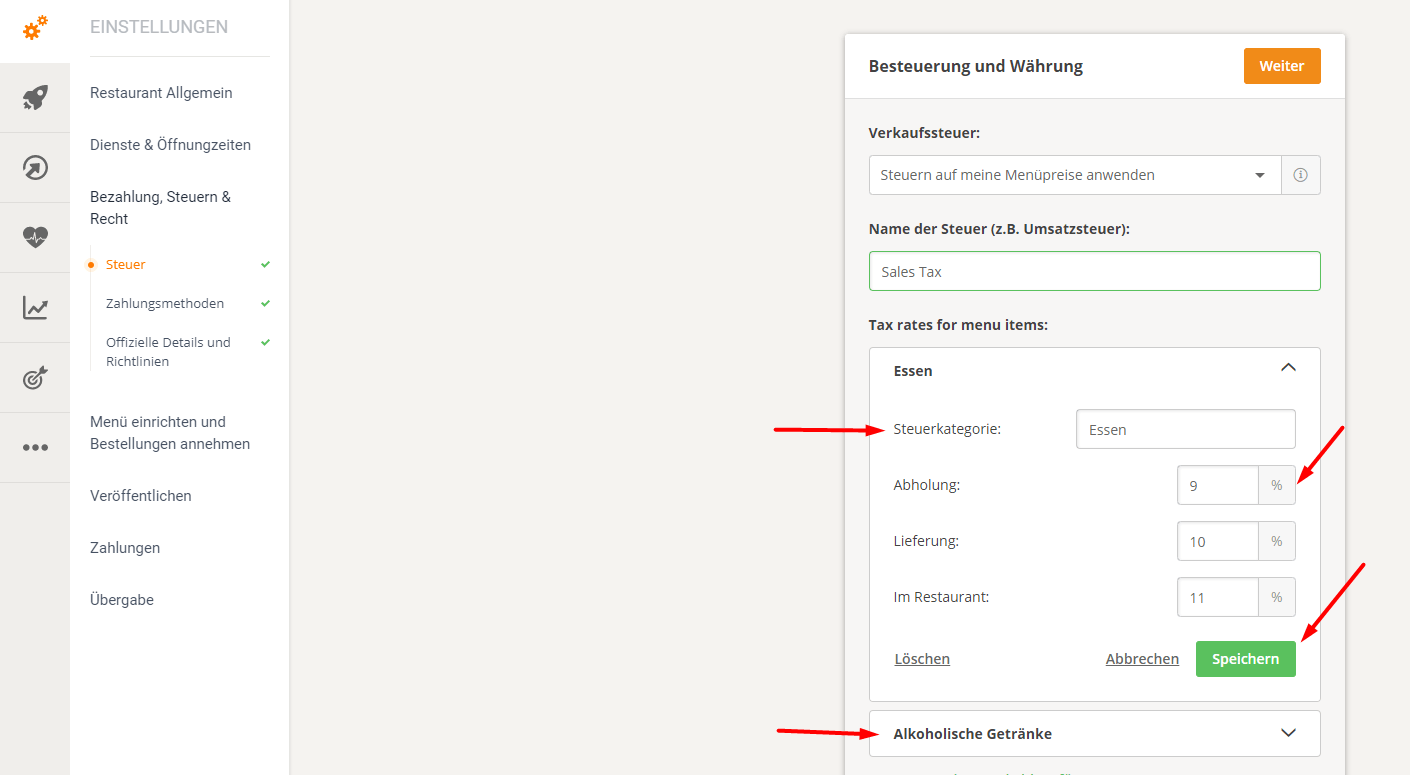Image resolution: width=1410 pixels, height=775 pixels.
Task: Cancel changes via Abbrechen link
Action: pyautogui.click(x=1142, y=658)
